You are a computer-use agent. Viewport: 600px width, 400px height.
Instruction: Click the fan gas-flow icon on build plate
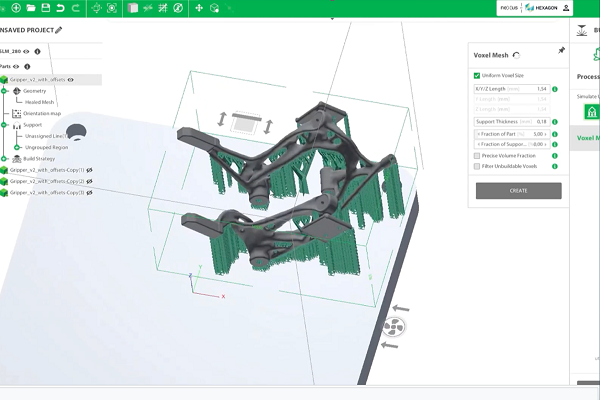(x=394, y=327)
